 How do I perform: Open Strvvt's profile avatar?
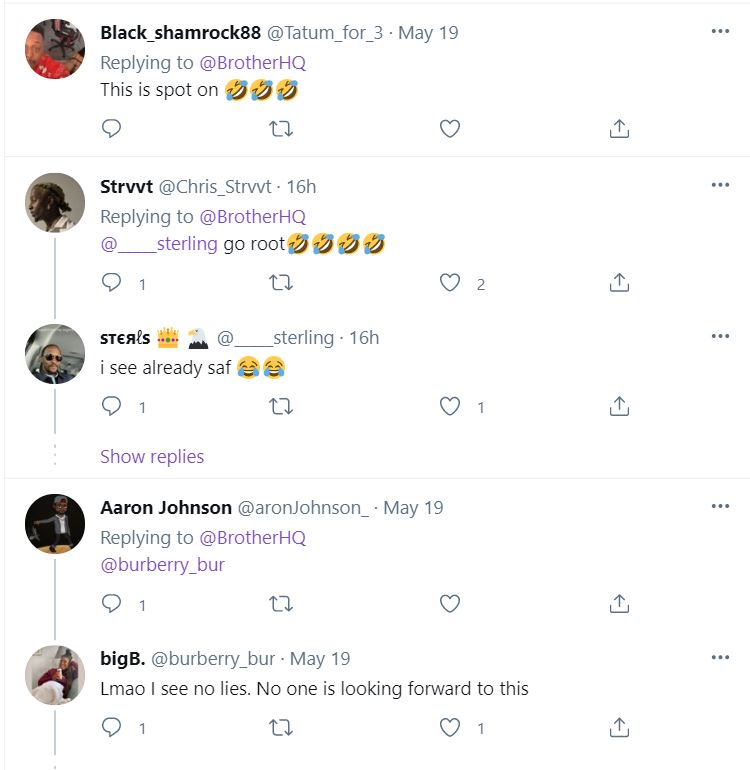[54, 203]
